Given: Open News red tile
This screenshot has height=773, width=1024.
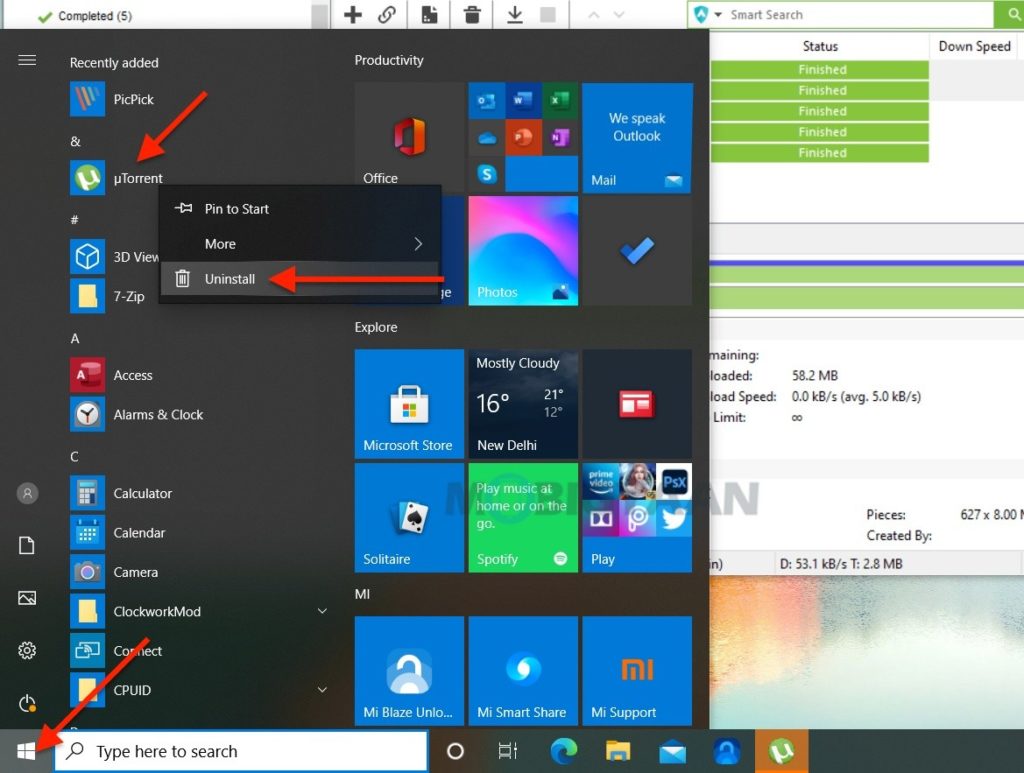Looking at the screenshot, I should click(637, 403).
